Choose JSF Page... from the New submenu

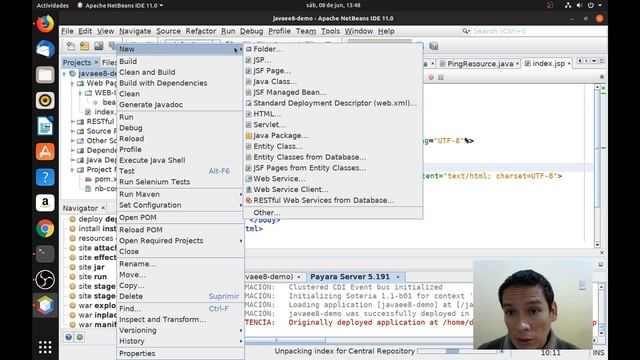tap(333, 71)
